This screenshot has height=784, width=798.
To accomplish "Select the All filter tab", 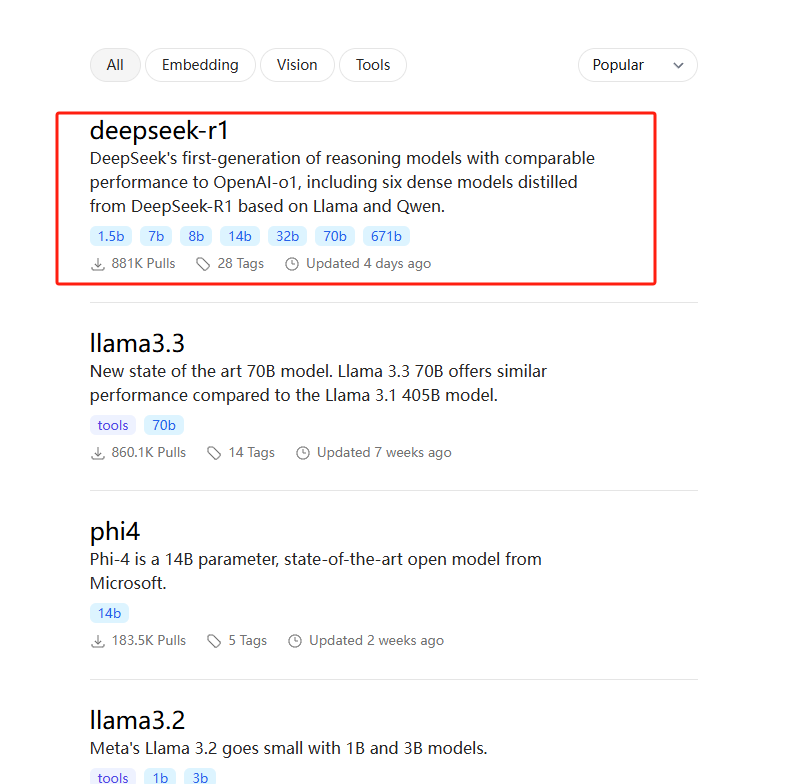I will 115,65.
